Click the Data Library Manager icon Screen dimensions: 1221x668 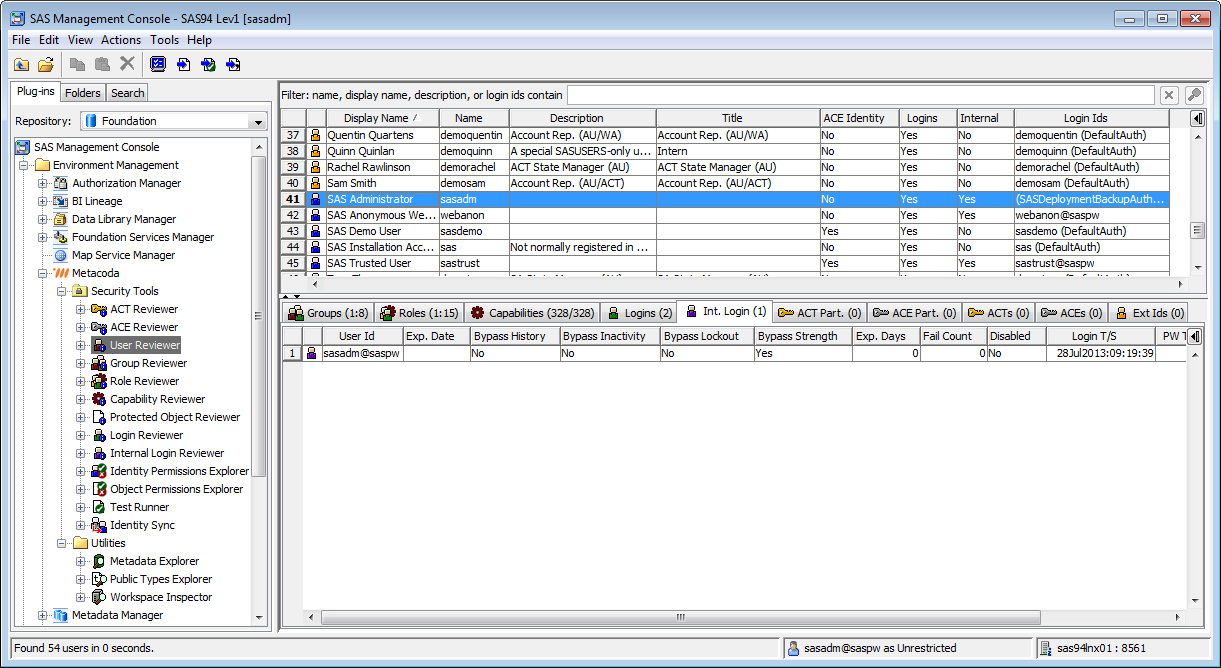pos(60,219)
